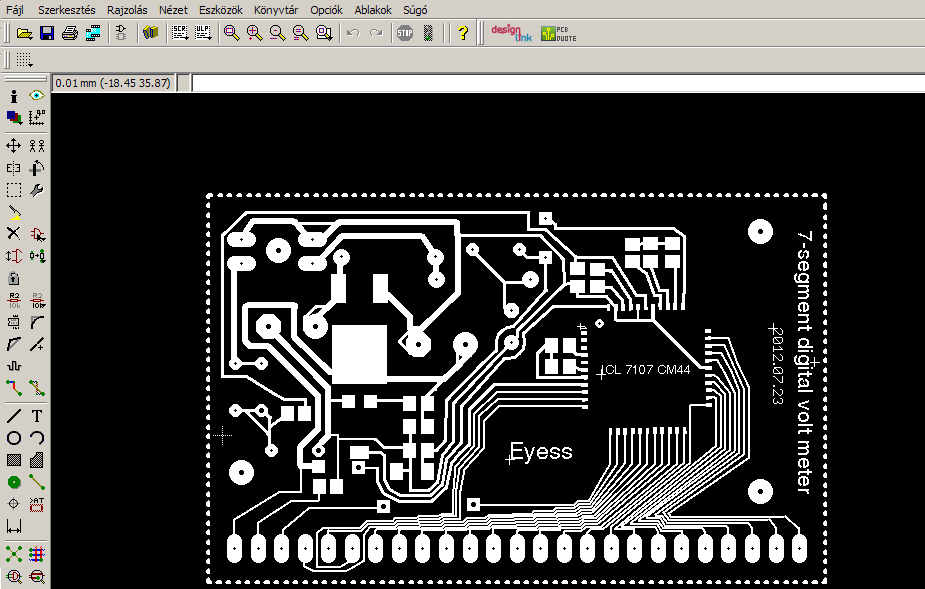
Task: Open the grid settings dropdown
Action: tap(24, 60)
